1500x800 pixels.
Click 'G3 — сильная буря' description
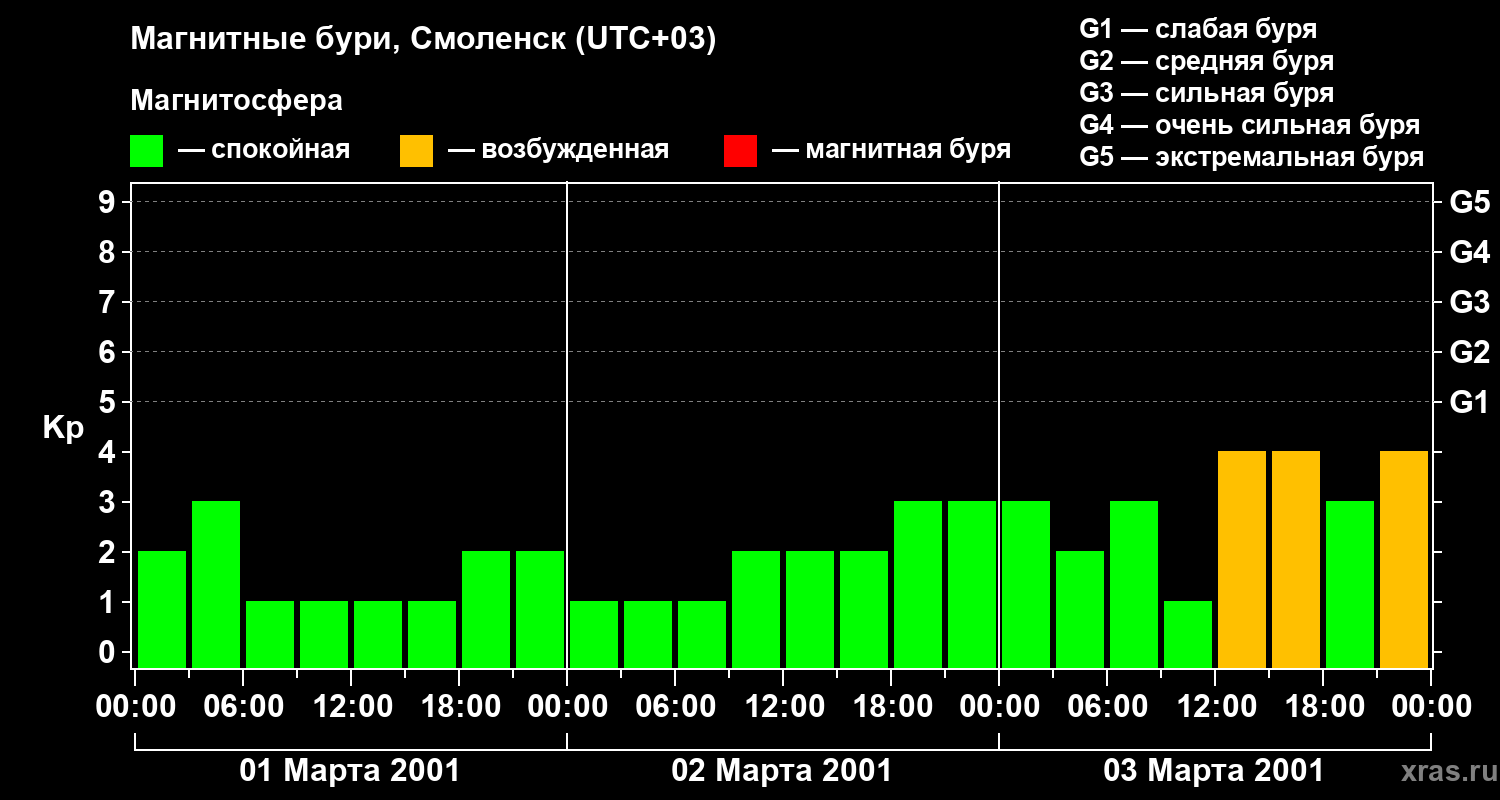tap(1207, 93)
